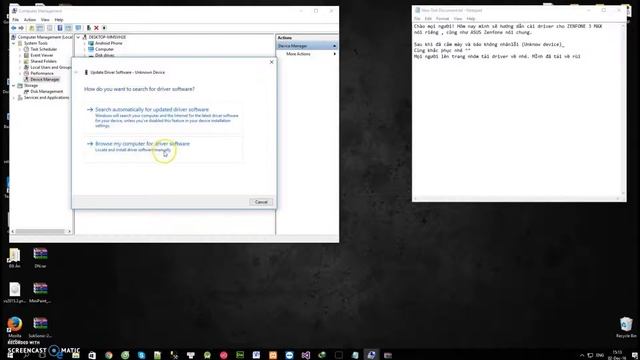Click the Up one level toolbar icon
The image size is (640, 360).
click(31, 28)
